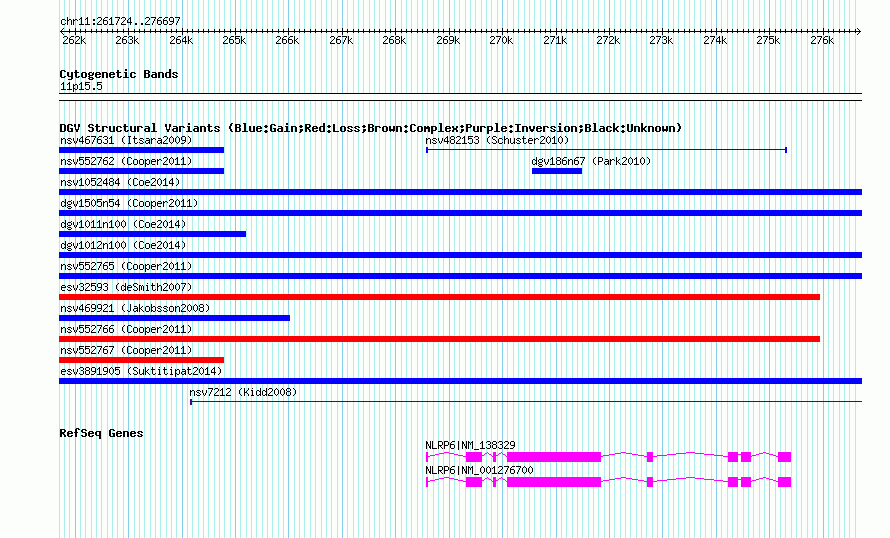
Task: Select the blue bar under dgv1012n100
Action: pyautogui.click(x=460, y=255)
